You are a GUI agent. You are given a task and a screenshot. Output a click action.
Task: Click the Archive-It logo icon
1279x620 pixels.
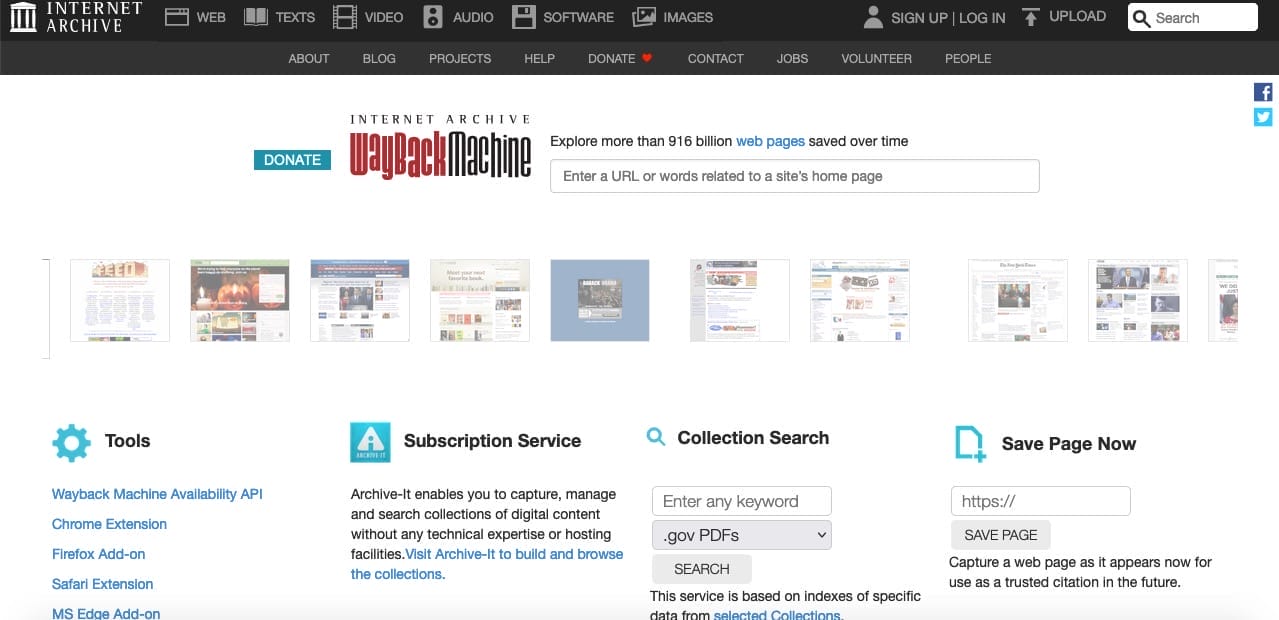(x=370, y=441)
